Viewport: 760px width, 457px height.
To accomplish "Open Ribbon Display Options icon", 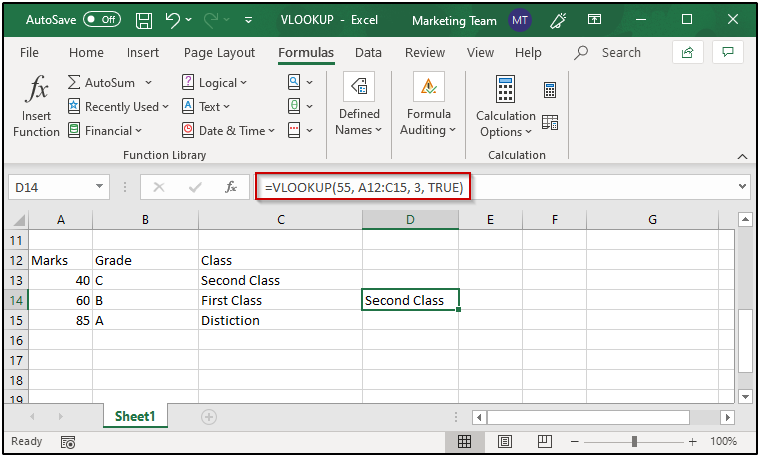I will [x=594, y=19].
